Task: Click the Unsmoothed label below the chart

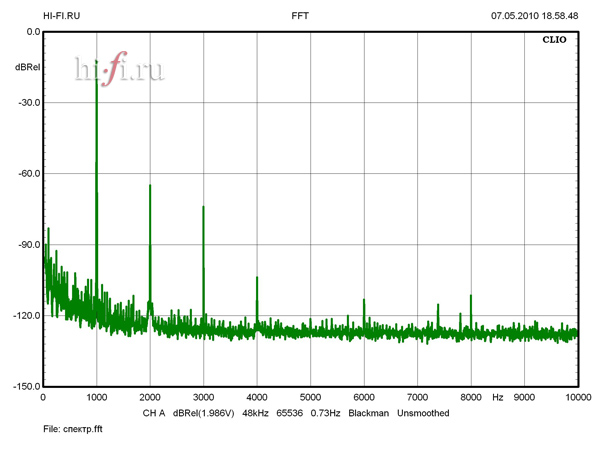Action: [423, 413]
